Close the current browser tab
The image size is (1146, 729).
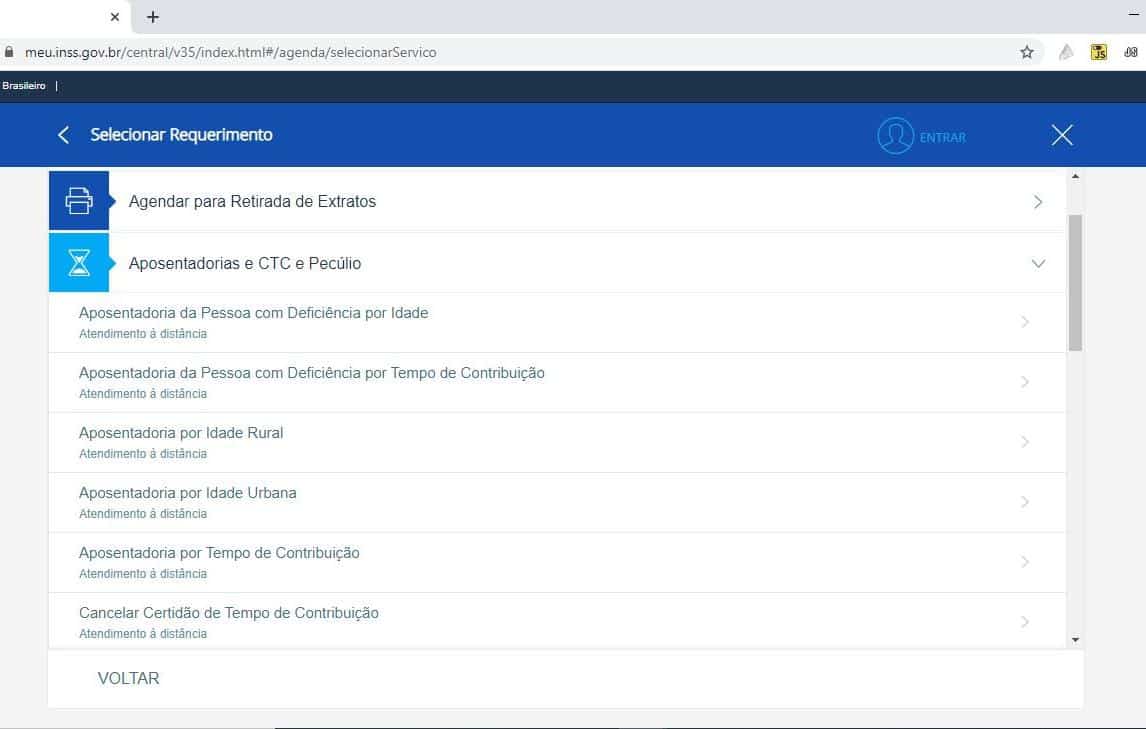pos(115,17)
